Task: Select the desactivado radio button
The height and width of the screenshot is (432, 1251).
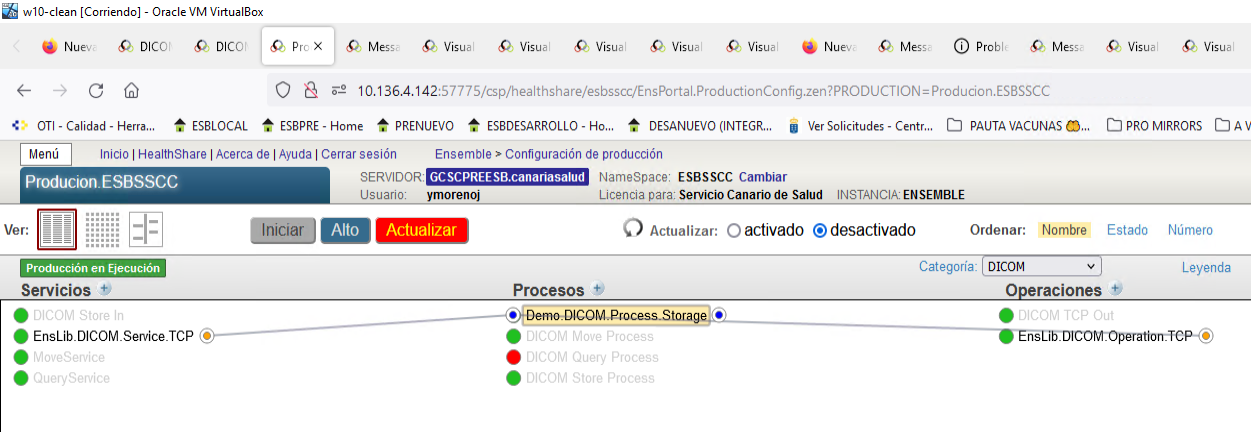Action: click(820, 230)
